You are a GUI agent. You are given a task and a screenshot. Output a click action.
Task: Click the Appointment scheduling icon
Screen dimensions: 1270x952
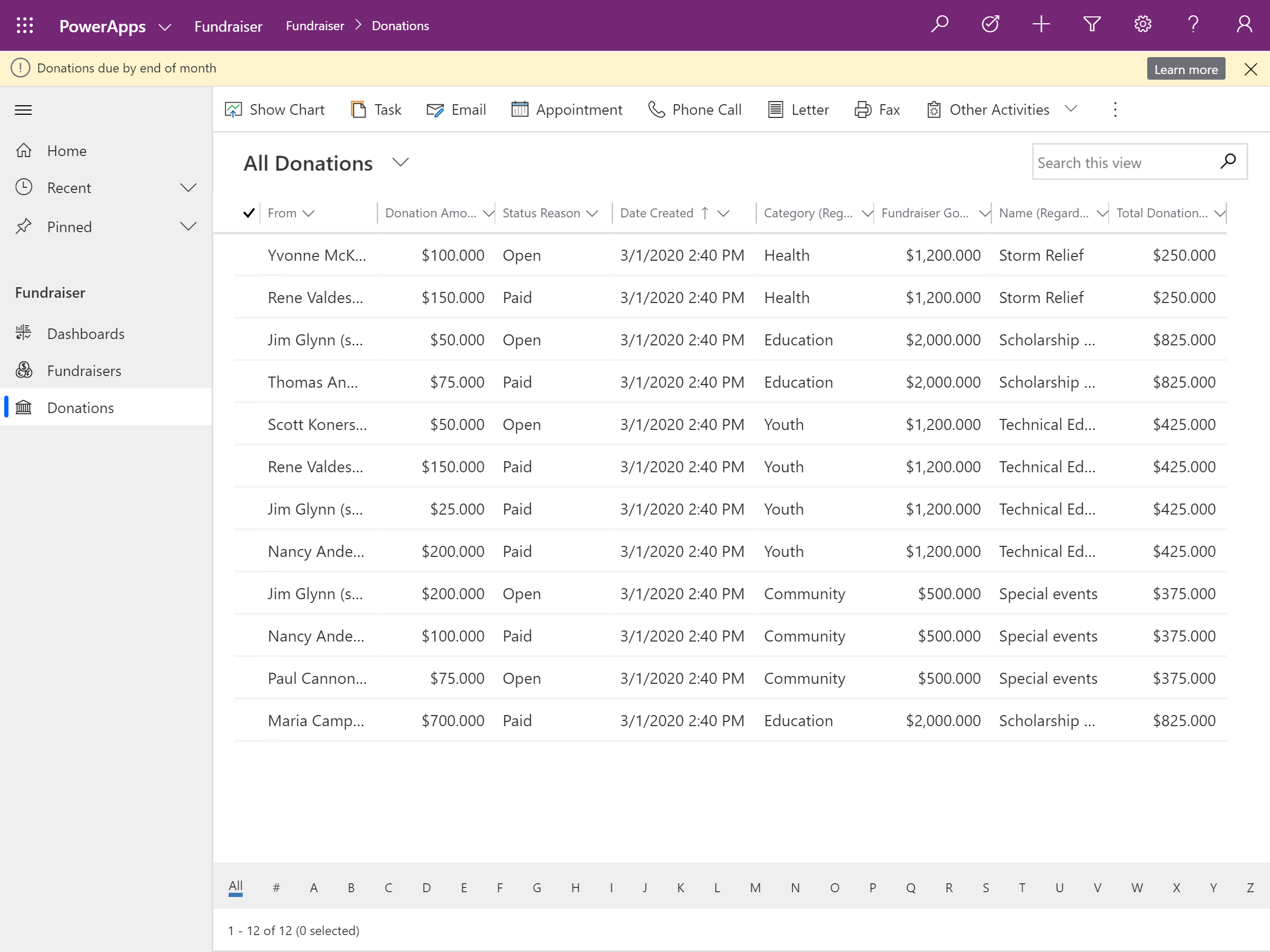519,110
